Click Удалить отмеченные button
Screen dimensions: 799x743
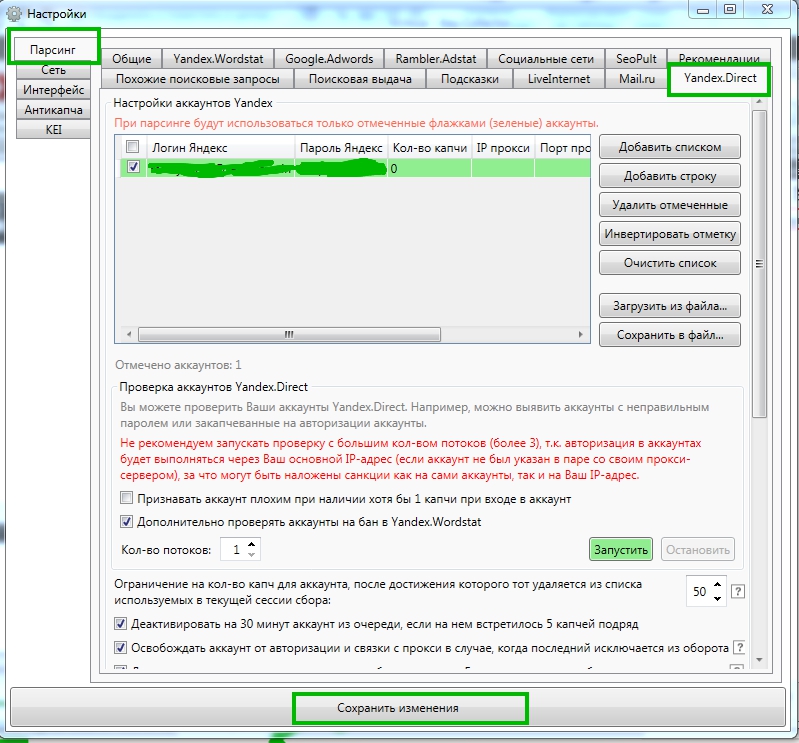(x=670, y=205)
